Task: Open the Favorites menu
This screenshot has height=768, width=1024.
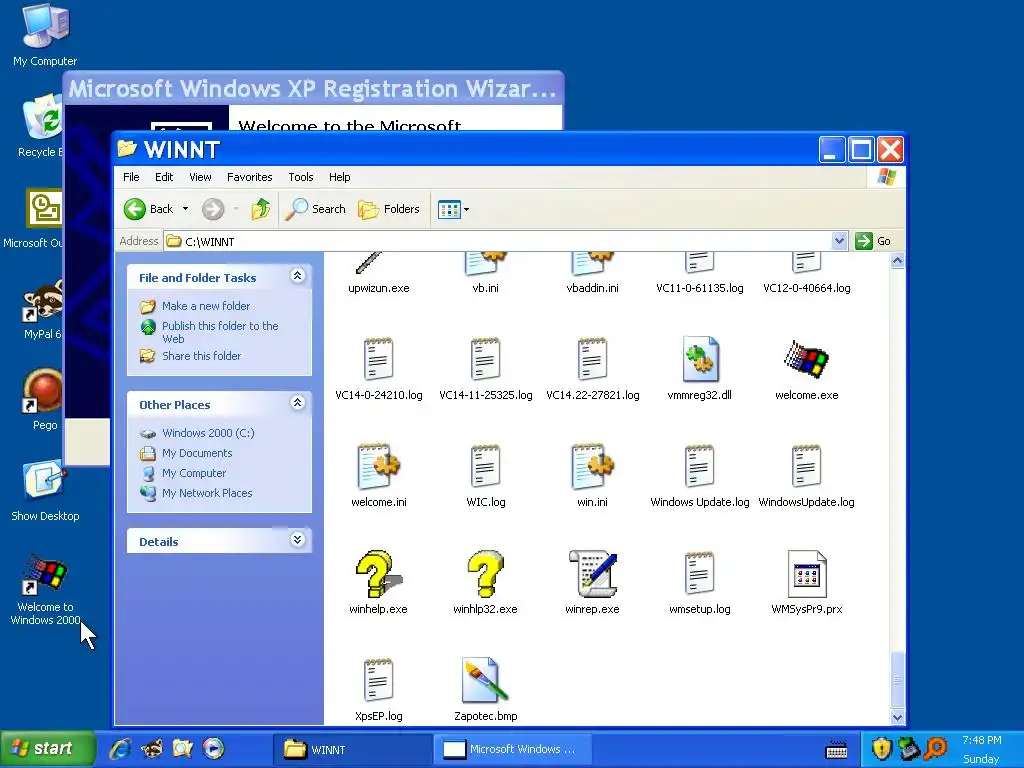Action: tap(249, 177)
